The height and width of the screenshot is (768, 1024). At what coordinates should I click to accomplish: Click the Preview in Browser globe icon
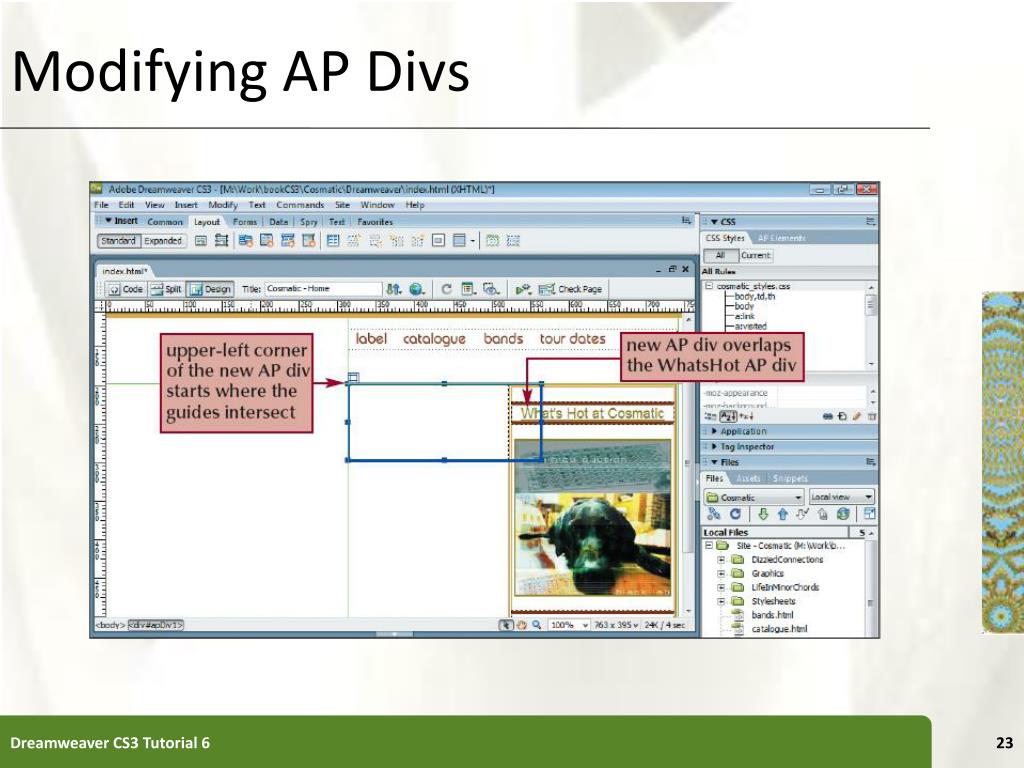tap(417, 289)
